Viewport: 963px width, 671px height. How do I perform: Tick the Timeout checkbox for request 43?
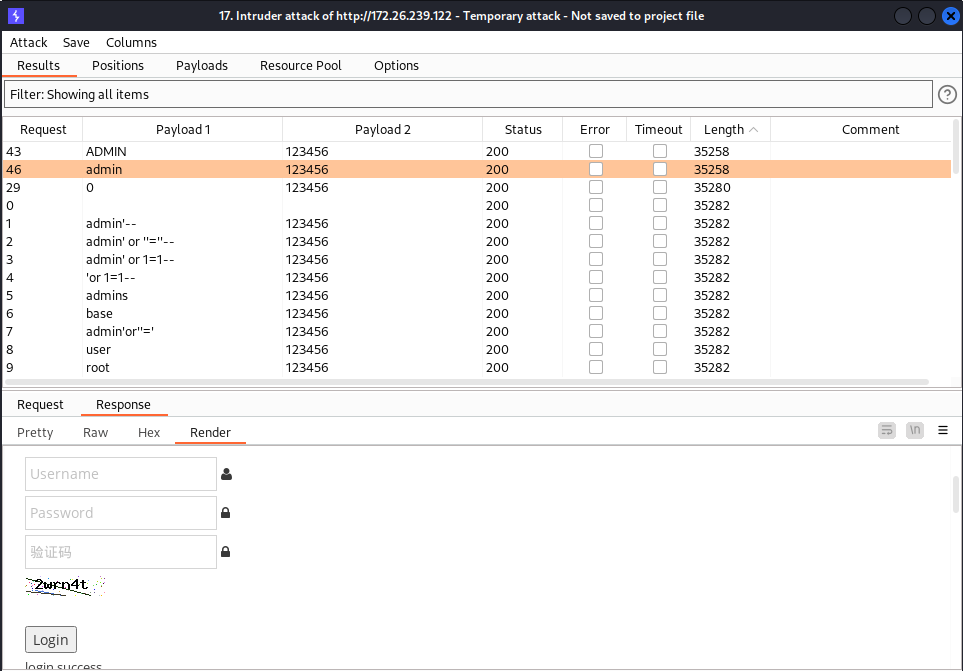tap(660, 151)
